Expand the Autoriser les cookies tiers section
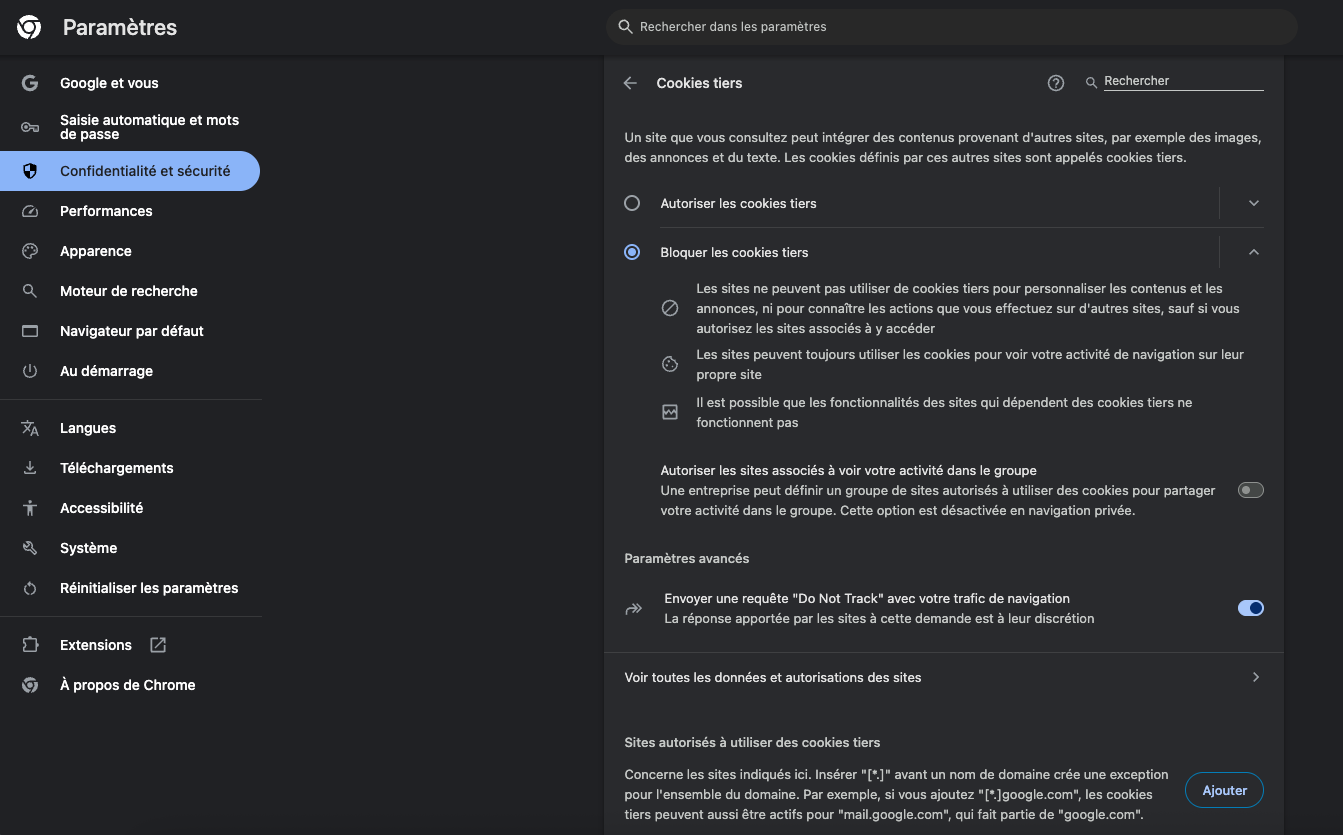Screen dimensions: 1343x835 [1253, 202]
